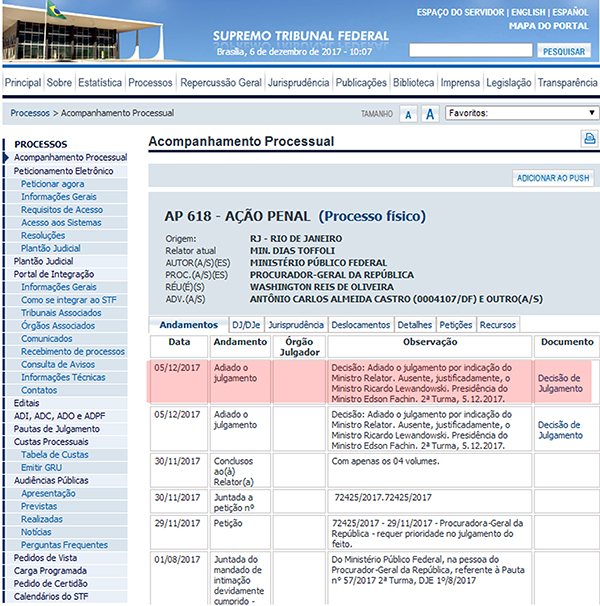Image resolution: width=600 pixels, height=606 pixels.
Task: Switch to the Detalhes tab
Action: click(414, 325)
